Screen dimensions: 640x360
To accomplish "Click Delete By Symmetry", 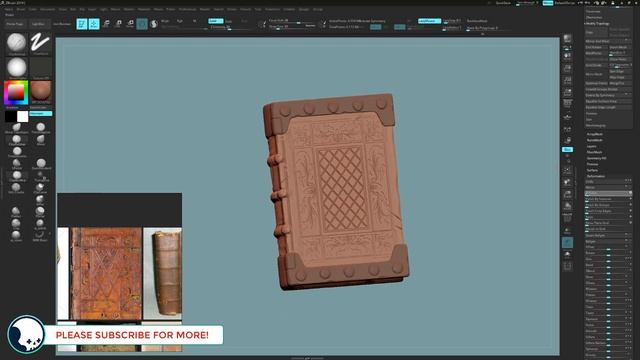I will (x=608, y=95).
